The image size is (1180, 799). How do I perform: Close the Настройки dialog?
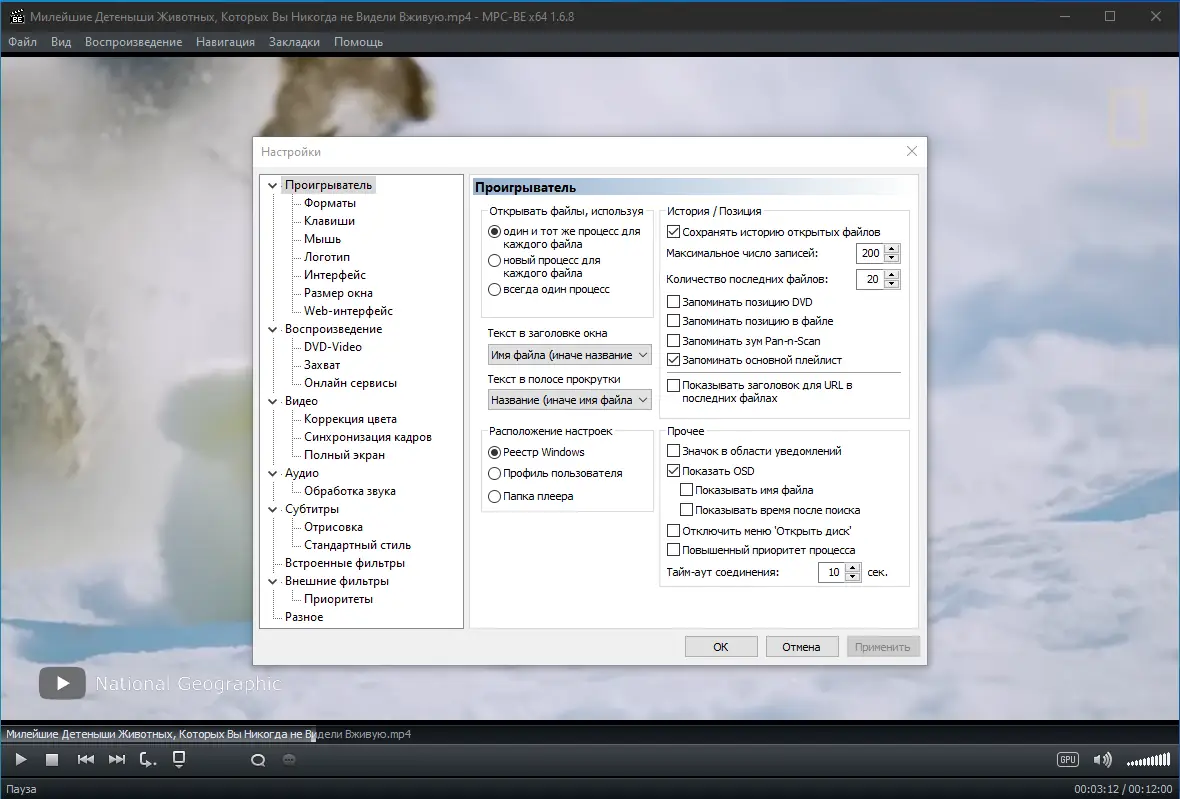pos(912,151)
